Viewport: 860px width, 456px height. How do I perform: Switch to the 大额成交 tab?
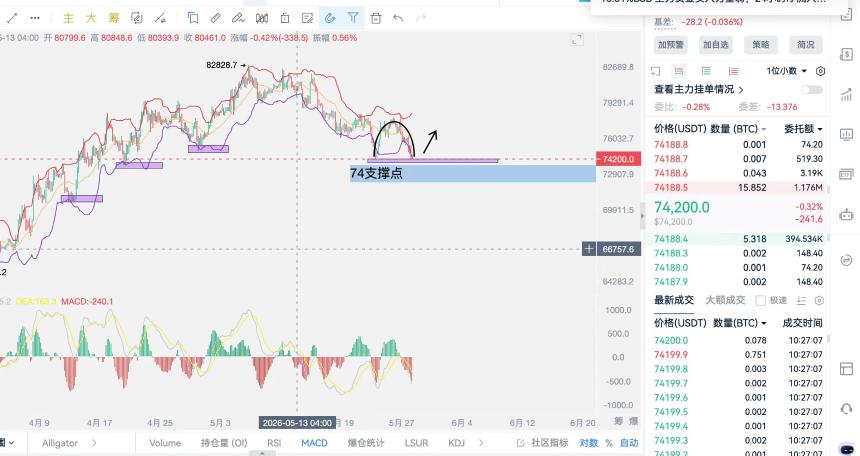(725, 300)
